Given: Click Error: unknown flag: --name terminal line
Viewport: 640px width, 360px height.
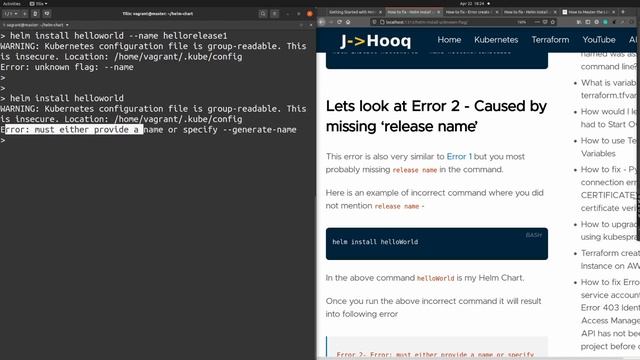Looking at the screenshot, I should point(67,67).
